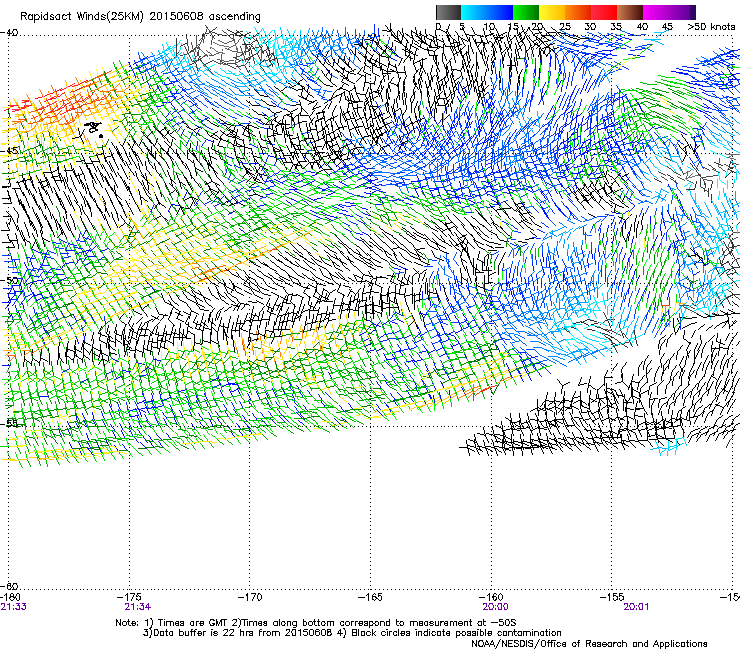Click the '35' legend scale label
This screenshot has width=740, height=650.
click(616, 27)
